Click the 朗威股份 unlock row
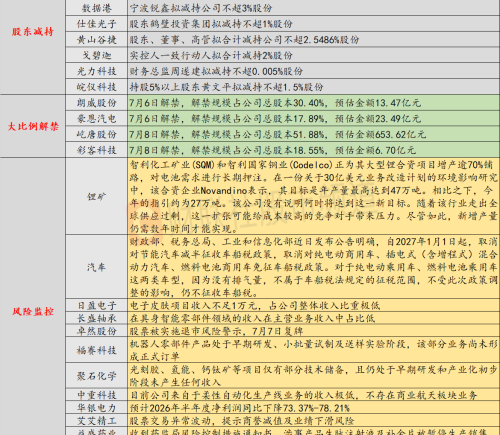The image size is (500, 435). (283, 103)
